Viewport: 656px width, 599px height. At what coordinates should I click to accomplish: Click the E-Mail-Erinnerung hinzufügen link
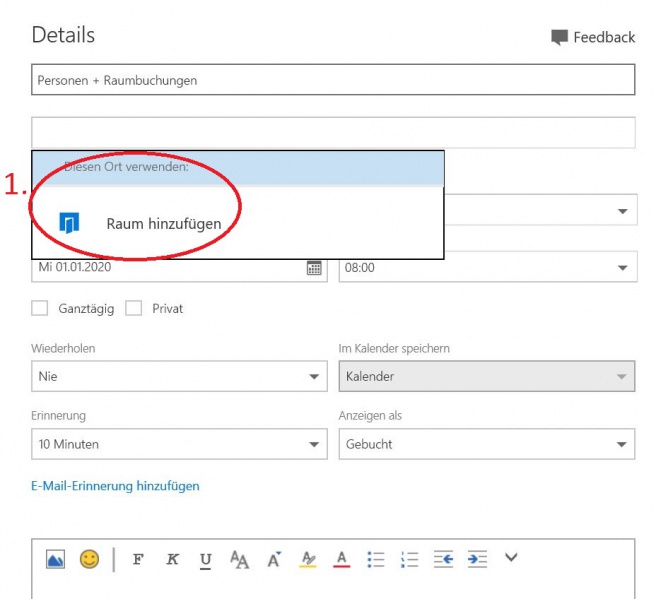click(115, 486)
